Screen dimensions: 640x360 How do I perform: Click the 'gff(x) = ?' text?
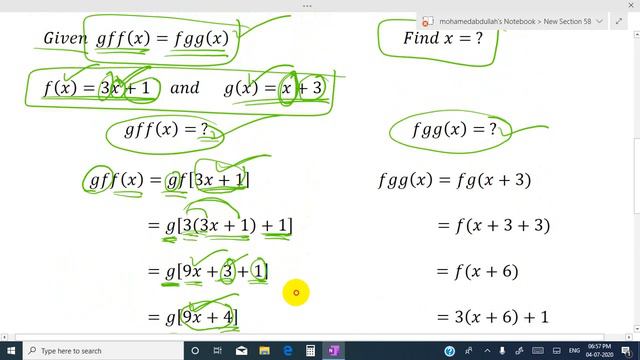pyautogui.click(x=167, y=130)
